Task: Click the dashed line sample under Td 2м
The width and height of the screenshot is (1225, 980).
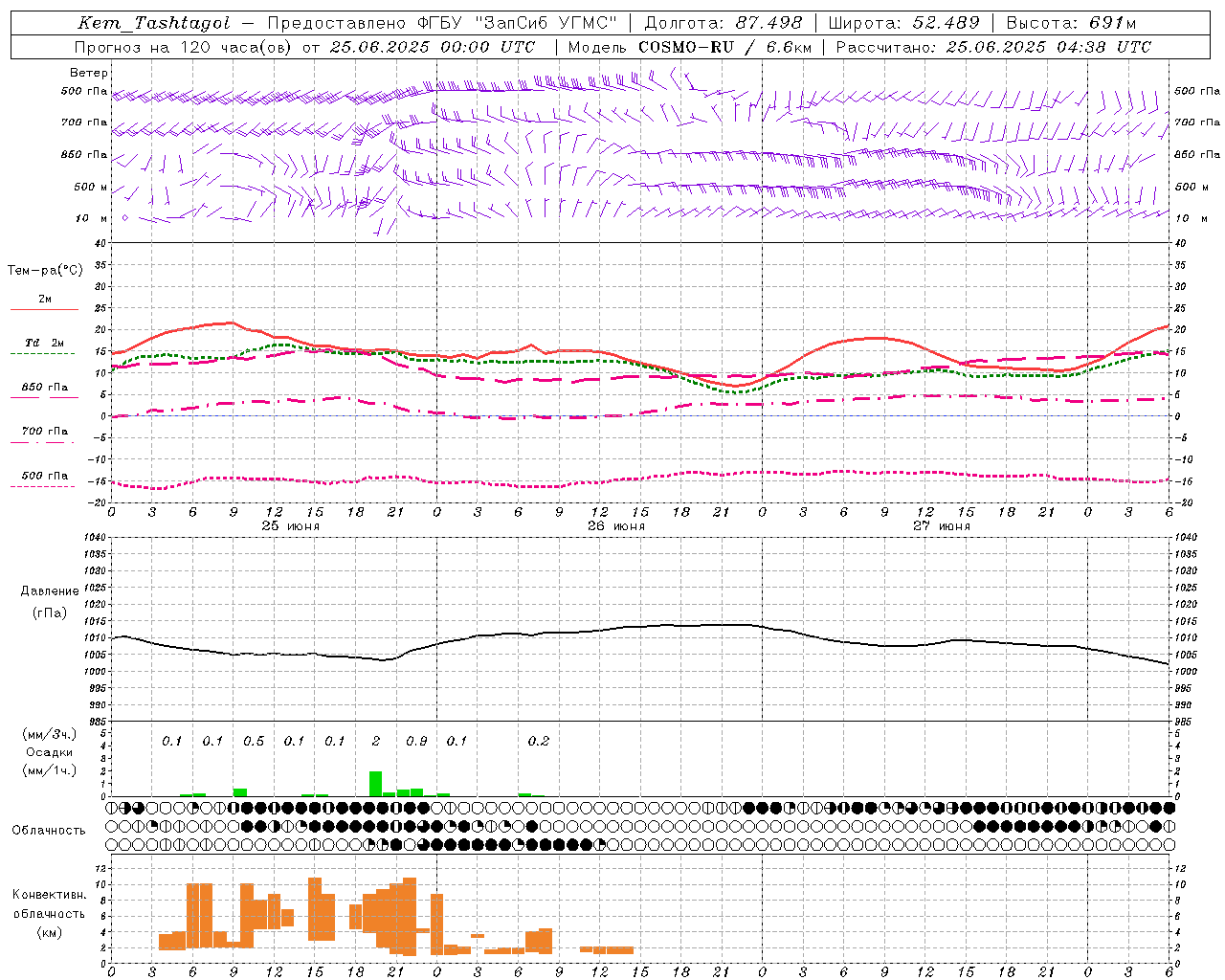Action: click(x=42, y=354)
